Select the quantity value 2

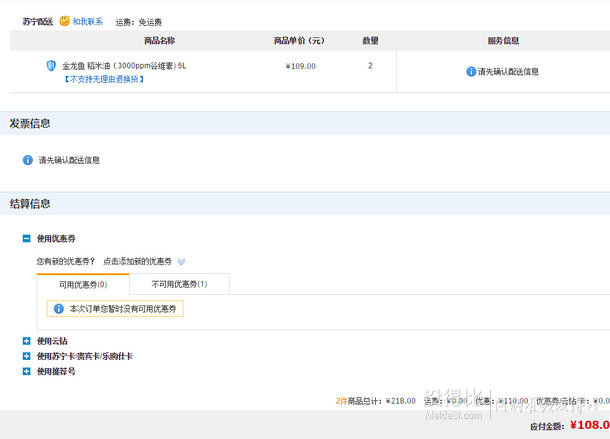(370, 66)
